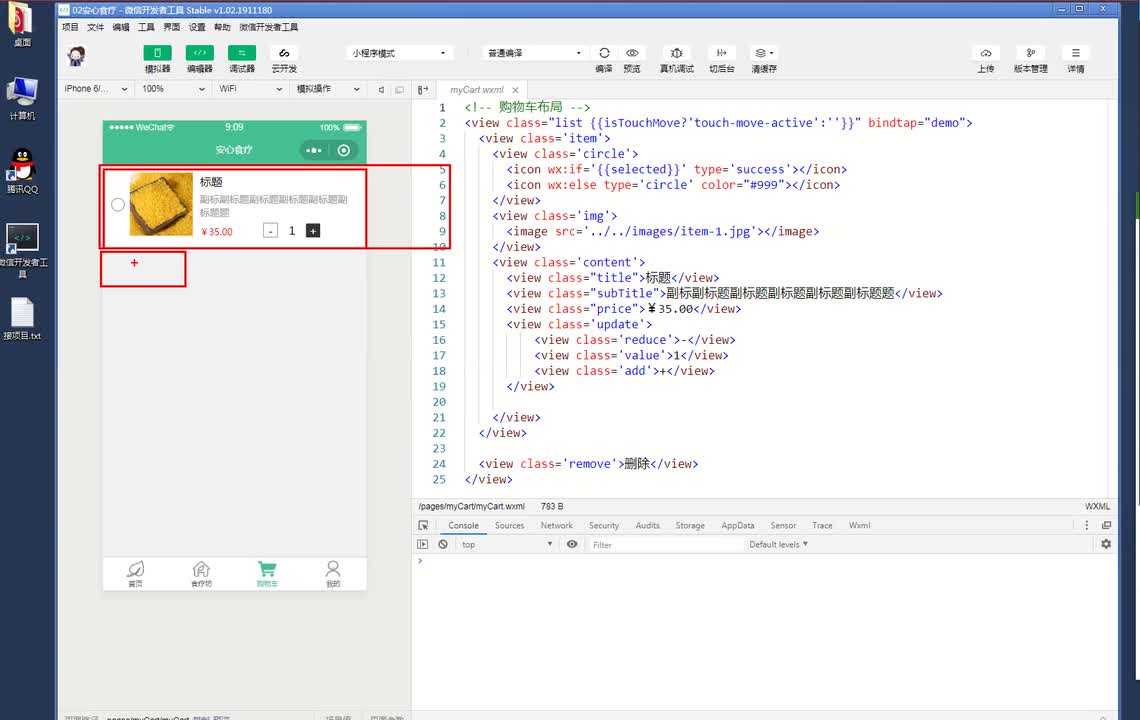Close the myCart.wxml tab

coord(515,89)
